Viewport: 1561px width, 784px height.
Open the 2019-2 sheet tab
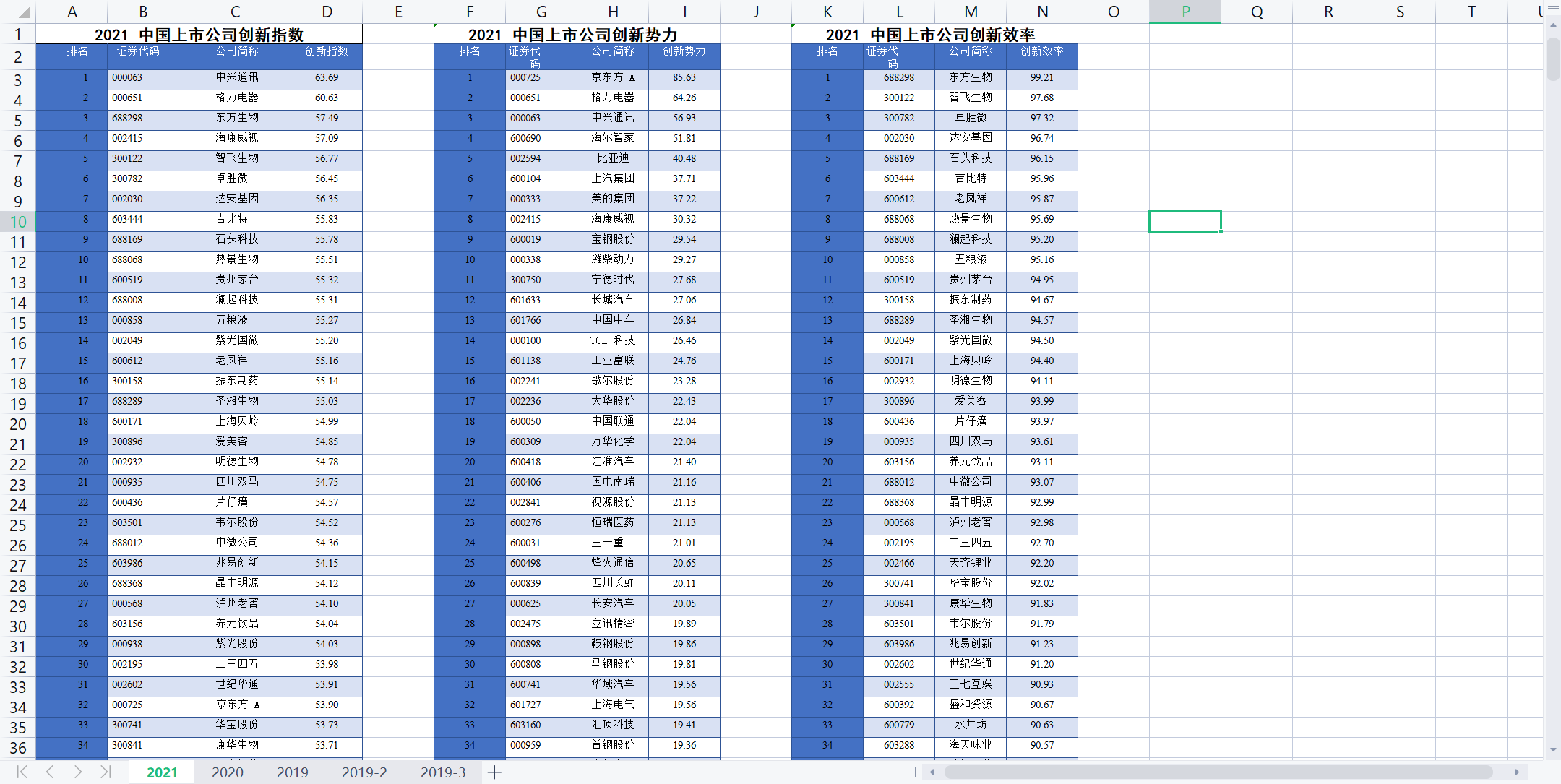coord(364,772)
